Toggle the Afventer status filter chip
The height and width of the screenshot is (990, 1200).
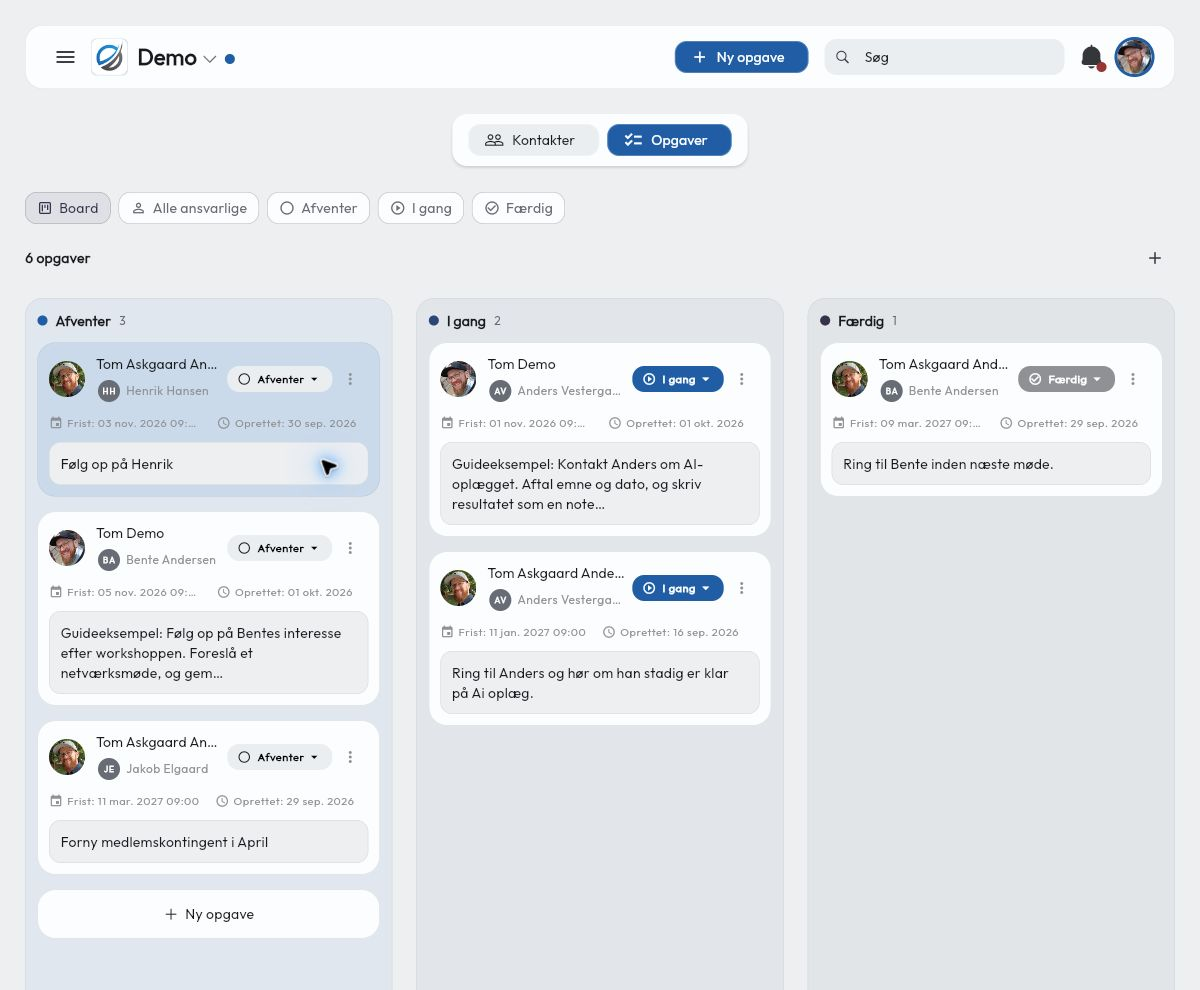click(318, 208)
